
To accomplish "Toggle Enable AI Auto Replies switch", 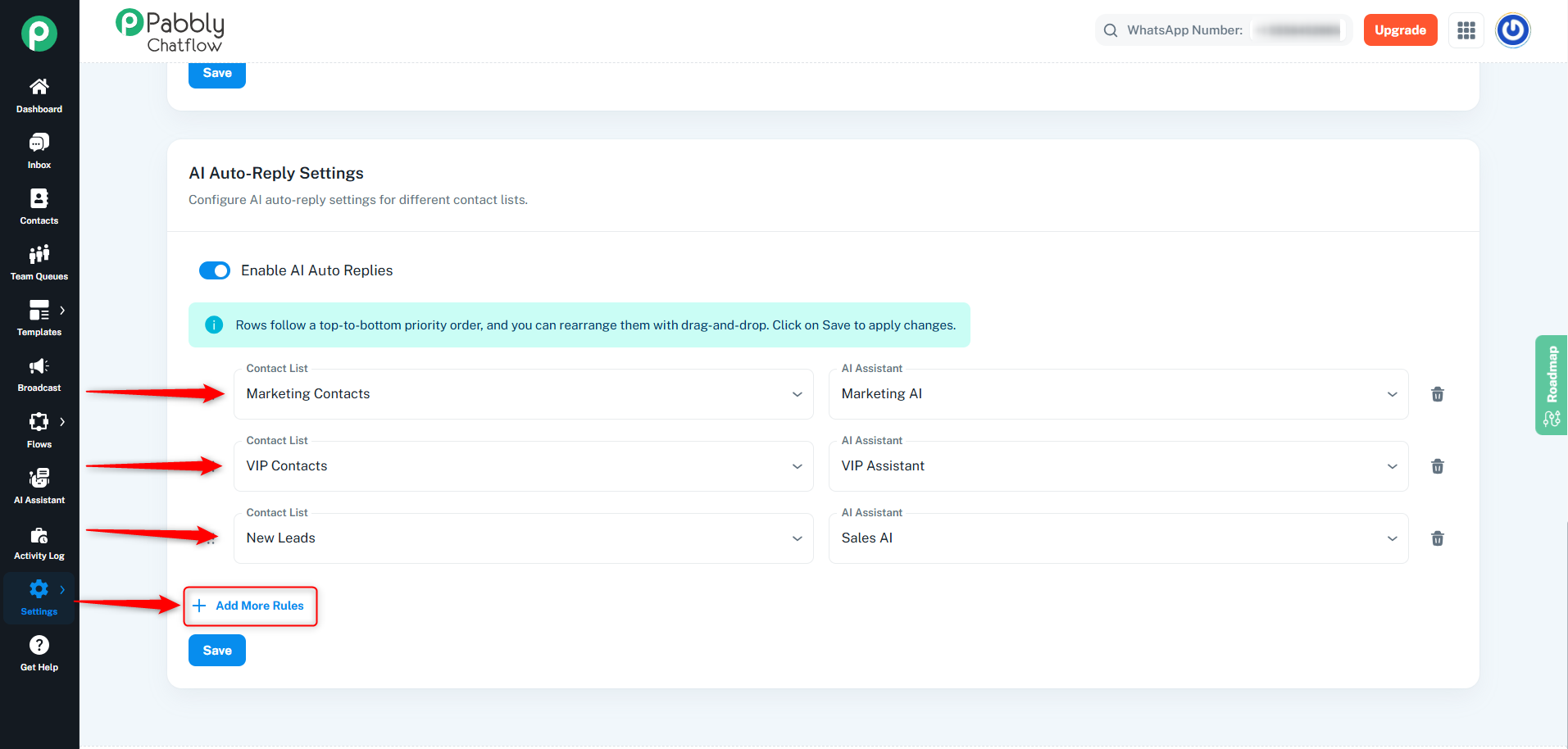I will point(215,270).
